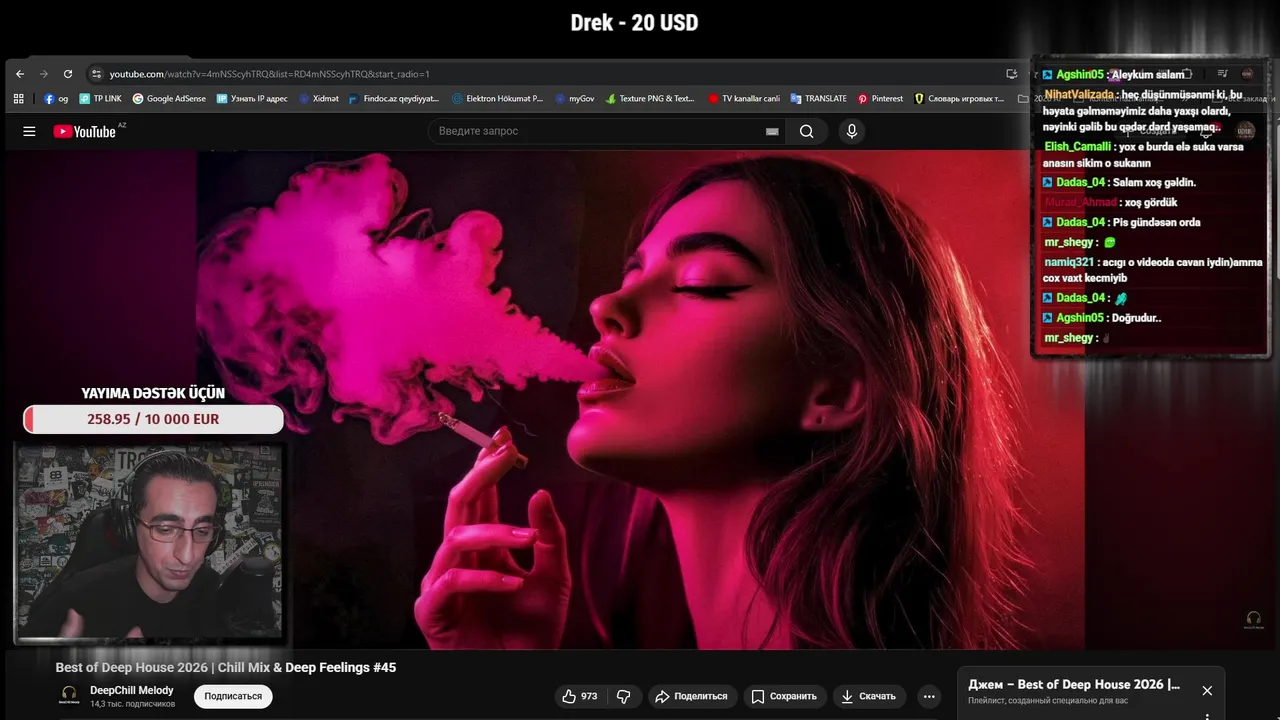
Task: Open the TV kanallar canli bookmark
Action: coord(744,99)
